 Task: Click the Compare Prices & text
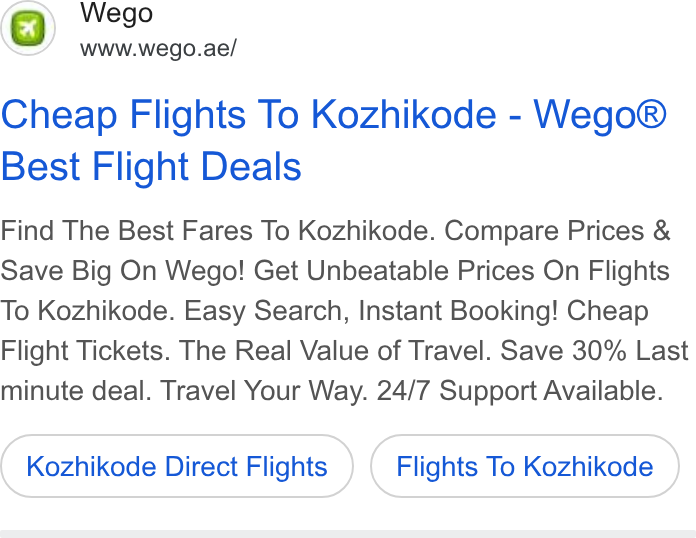(558, 231)
